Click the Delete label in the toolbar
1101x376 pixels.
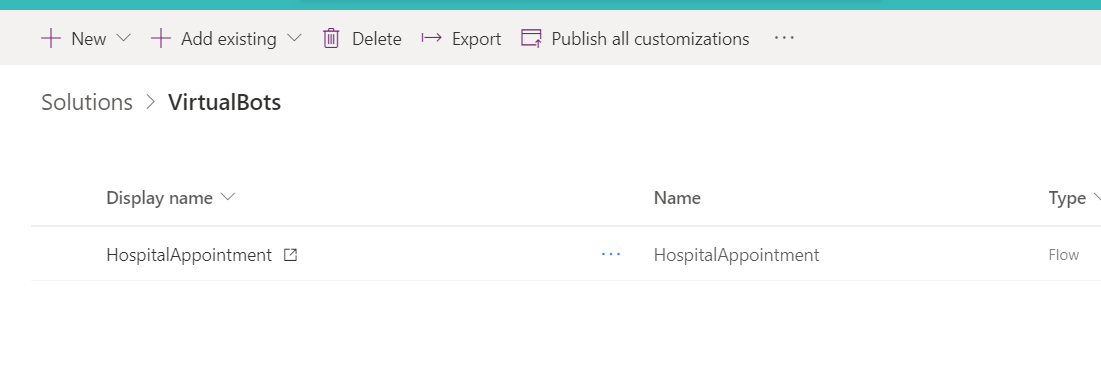pos(376,39)
